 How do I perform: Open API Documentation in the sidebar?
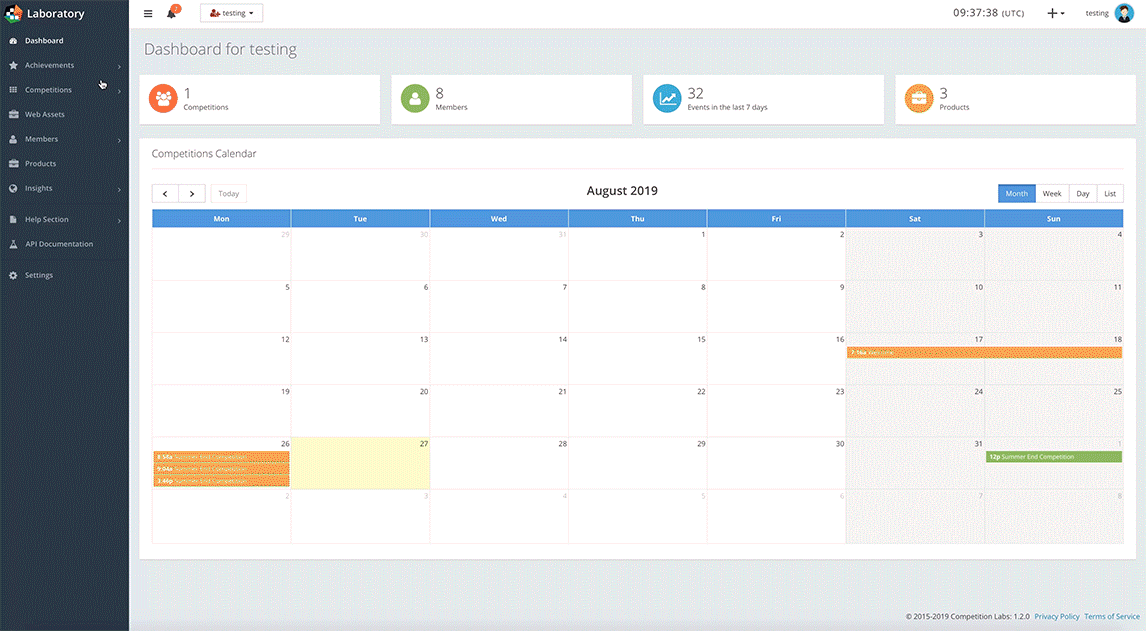[59, 244]
